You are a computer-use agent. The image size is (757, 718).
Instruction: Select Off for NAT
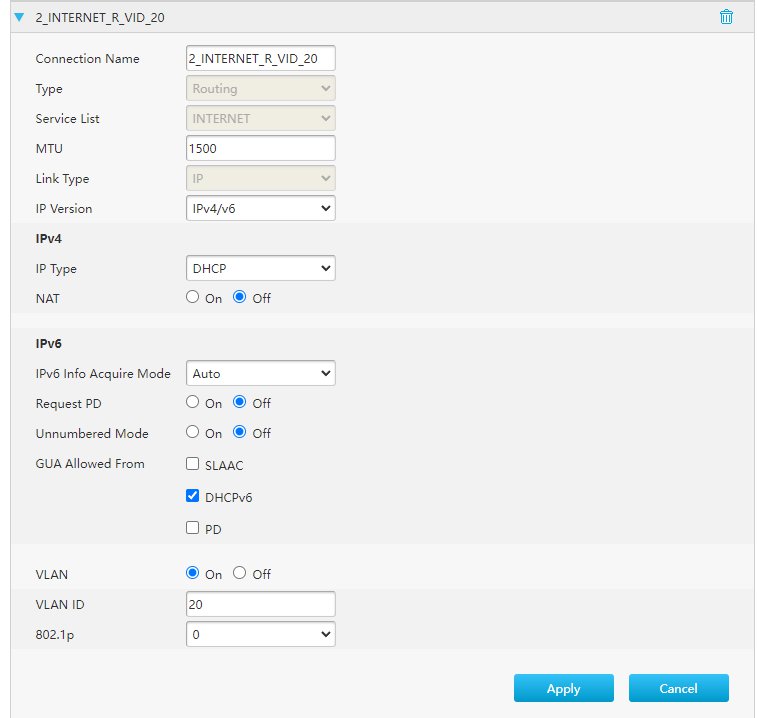click(240, 298)
